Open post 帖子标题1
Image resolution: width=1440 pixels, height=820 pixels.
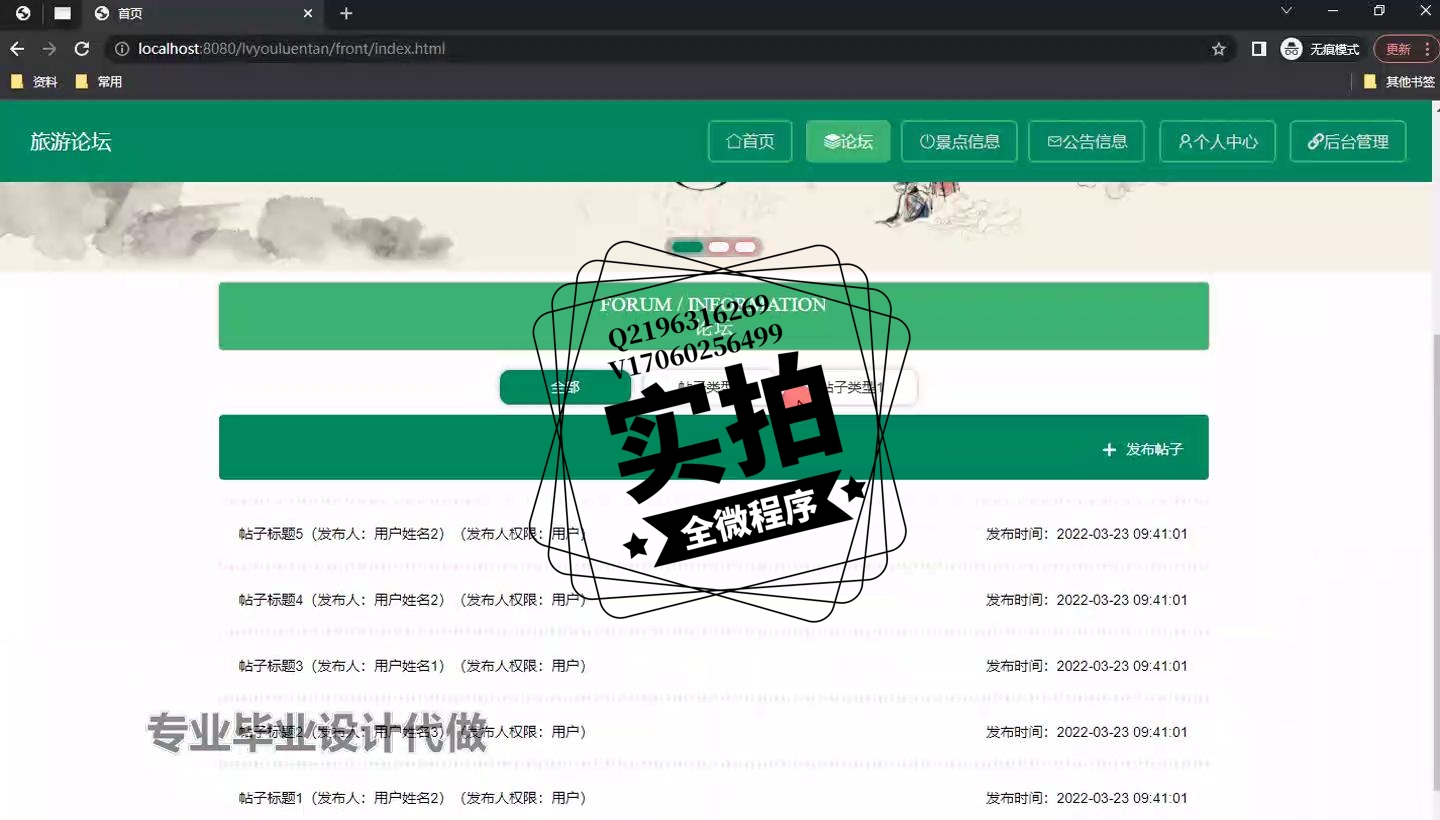(x=412, y=798)
